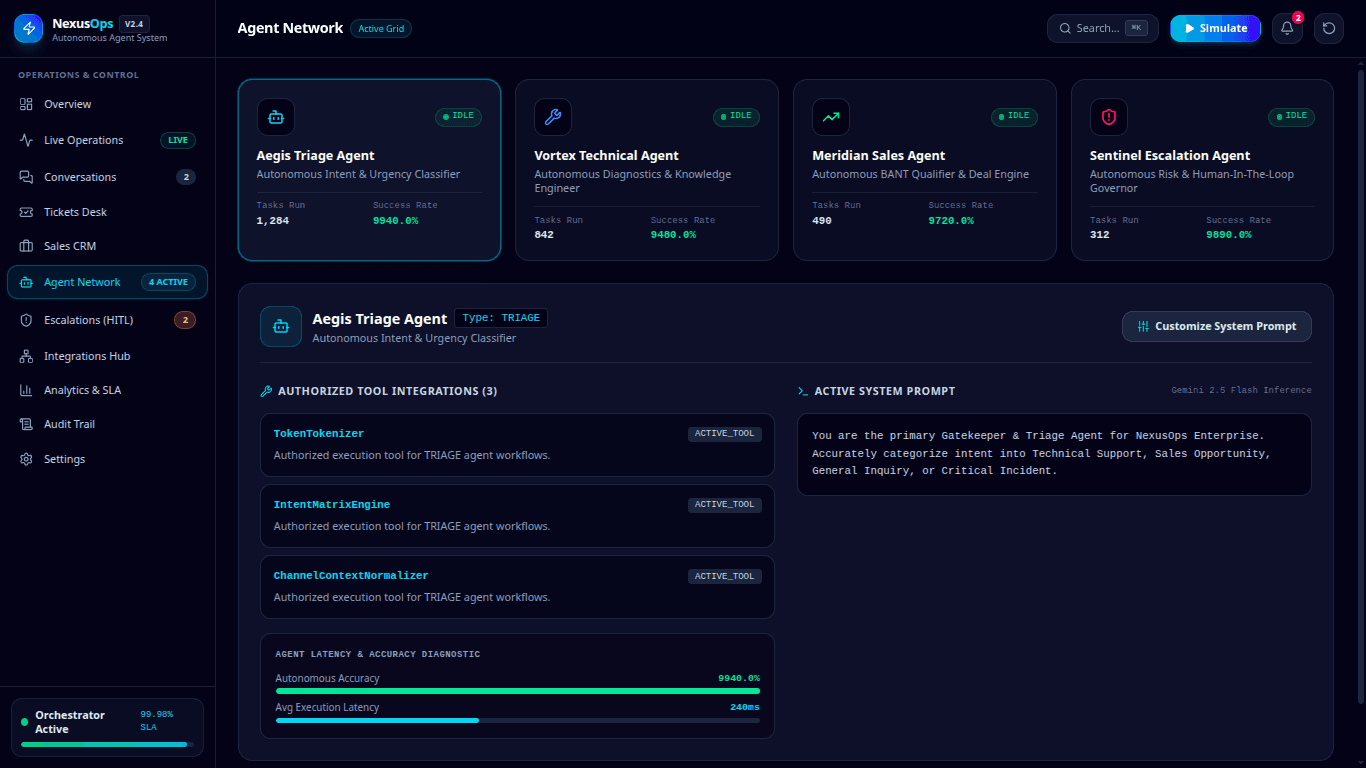Click the Escalations shield icon in sidebar
This screenshot has height=768, width=1366.
26,320
